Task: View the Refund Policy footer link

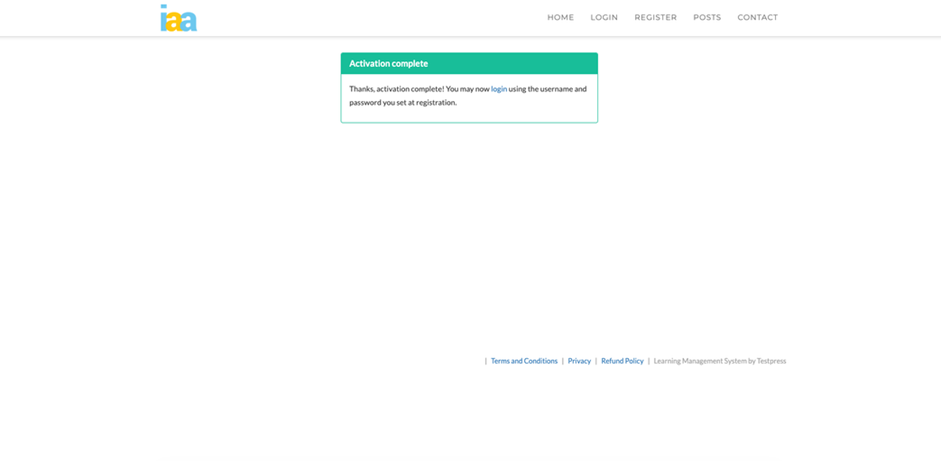Action: click(x=622, y=361)
